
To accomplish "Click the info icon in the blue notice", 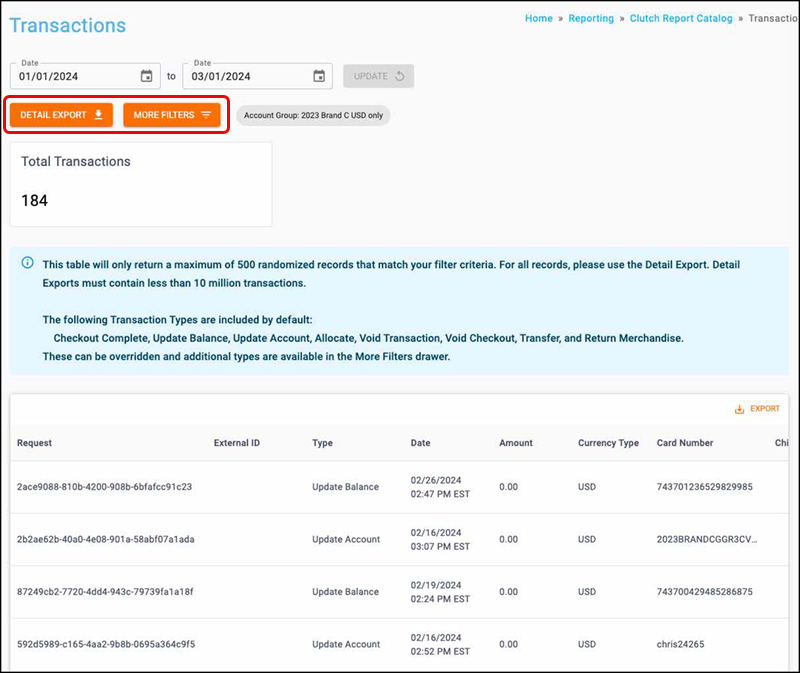I will click(x=28, y=263).
